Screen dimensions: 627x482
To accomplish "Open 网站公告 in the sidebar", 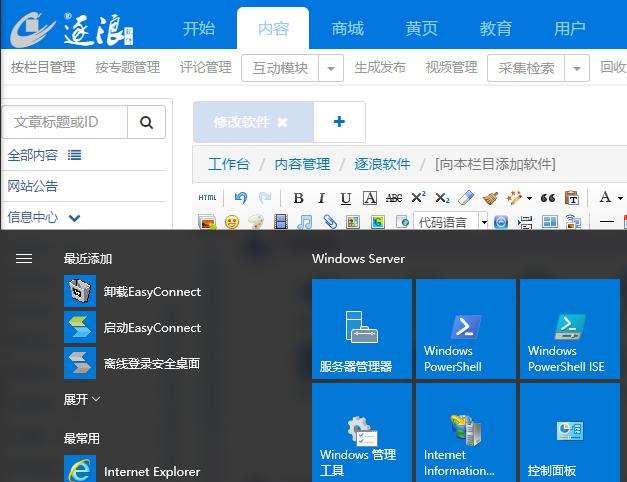I will pos(33,186).
